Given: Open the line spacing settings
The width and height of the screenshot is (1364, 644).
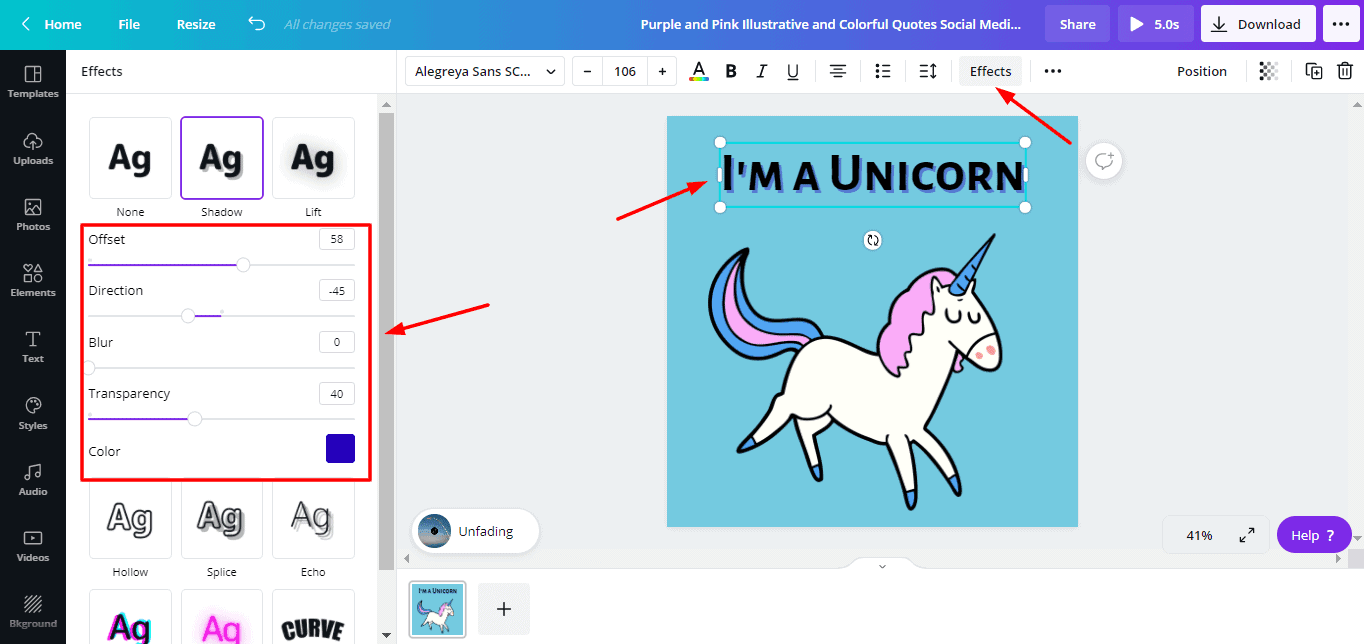Looking at the screenshot, I should pos(927,71).
